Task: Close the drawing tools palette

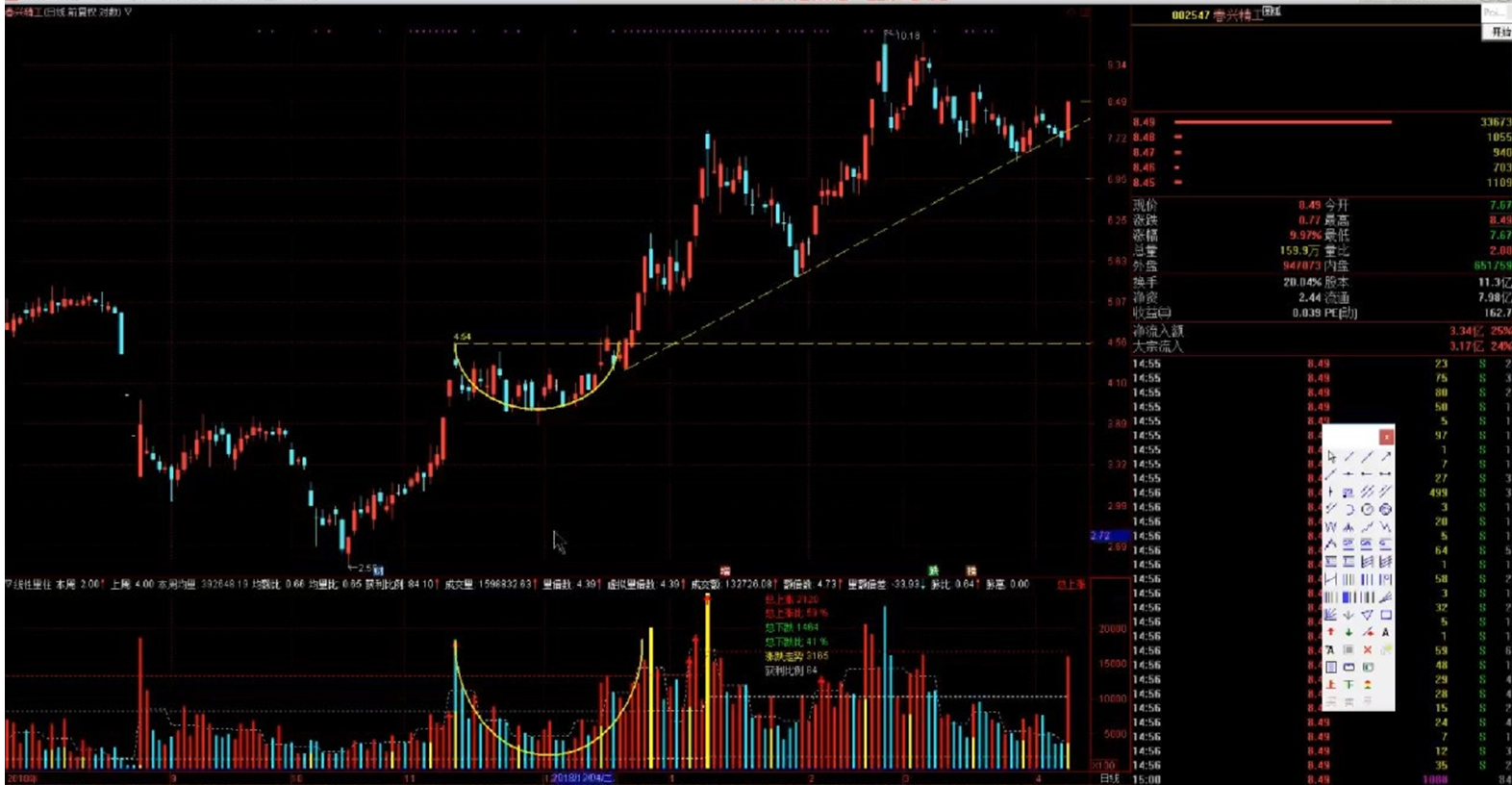Action: 1386,437
